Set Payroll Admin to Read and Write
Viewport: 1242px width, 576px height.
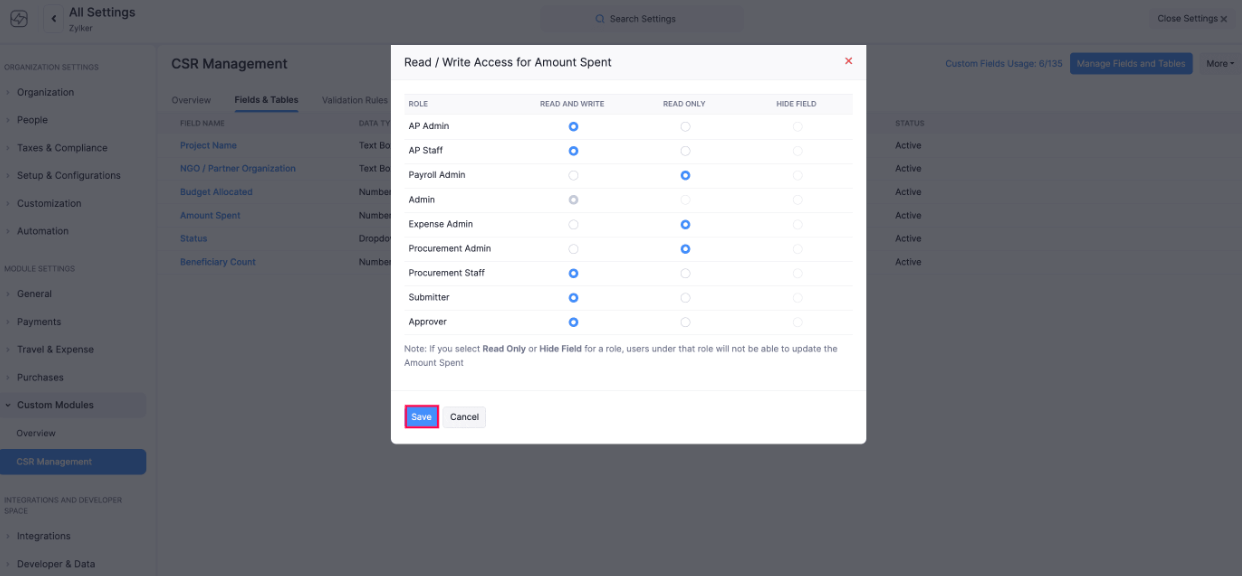[x=573, y=175]
